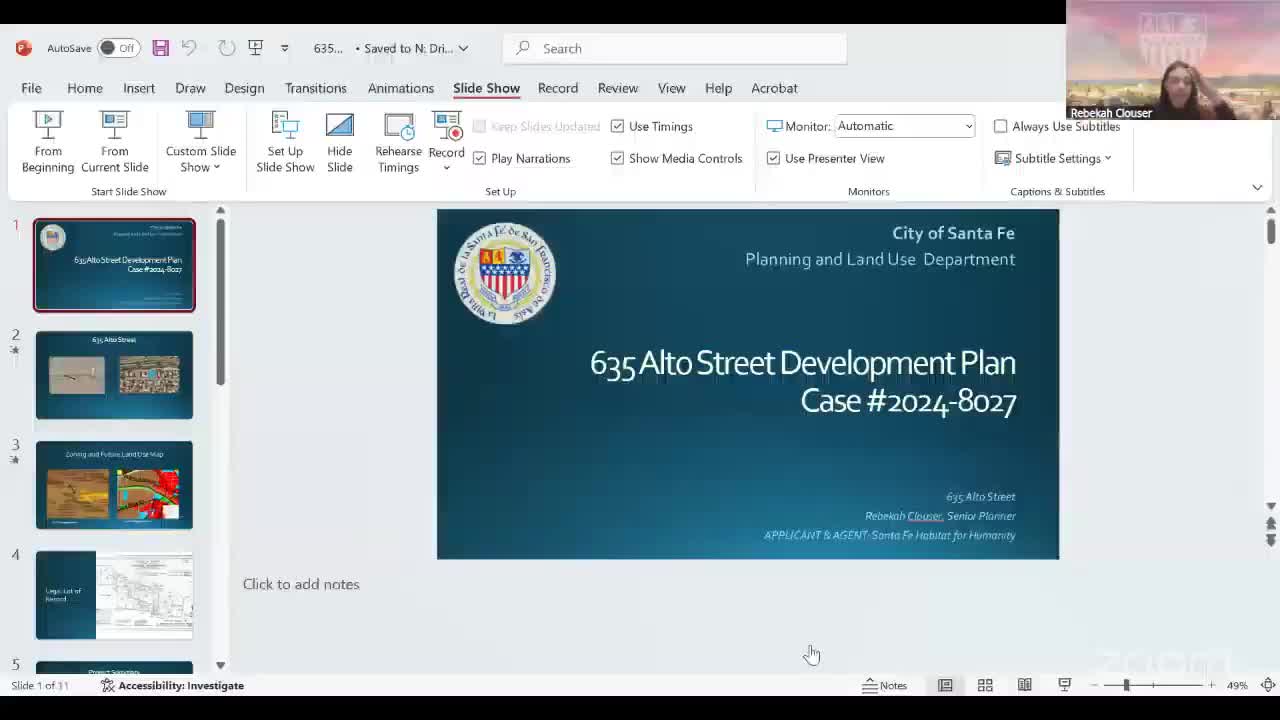
Task: Switch to Reading View
Action: (x=1025, y=685)
